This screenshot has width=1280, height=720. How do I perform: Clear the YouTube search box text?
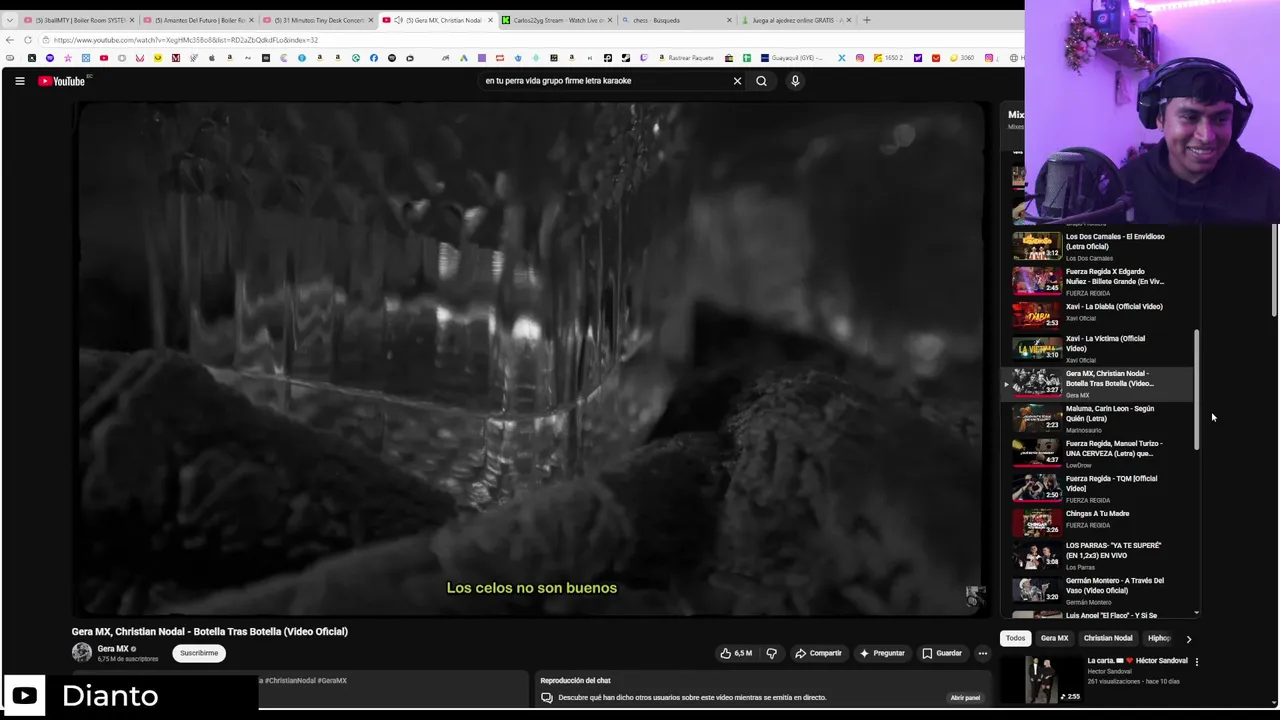click(737, 81)
